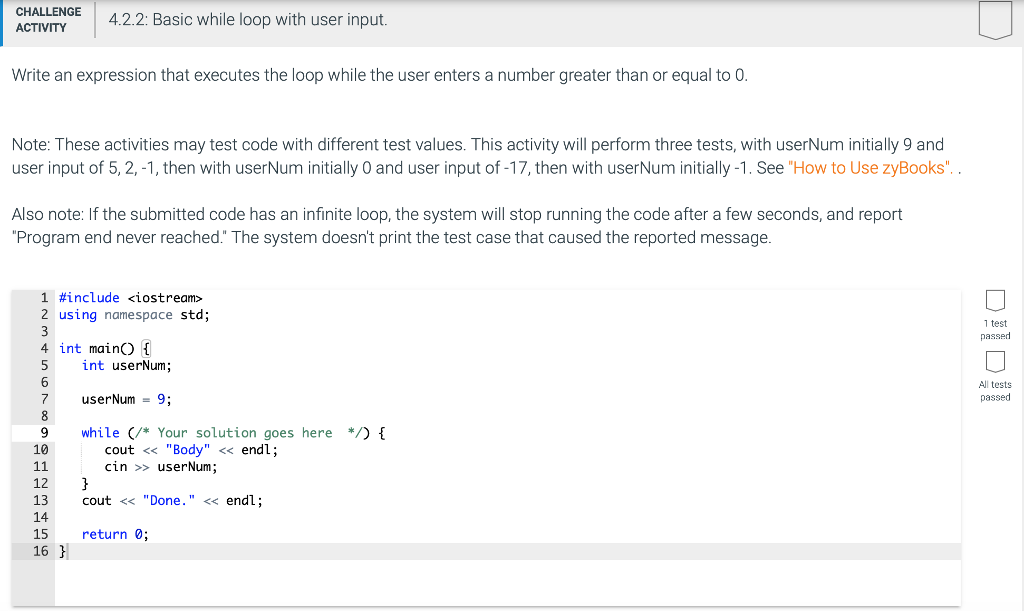This screenshot has width=1024, height=611.
Task: Click the '1 test passed' shield icon
Action: click(x=995, y=299)
